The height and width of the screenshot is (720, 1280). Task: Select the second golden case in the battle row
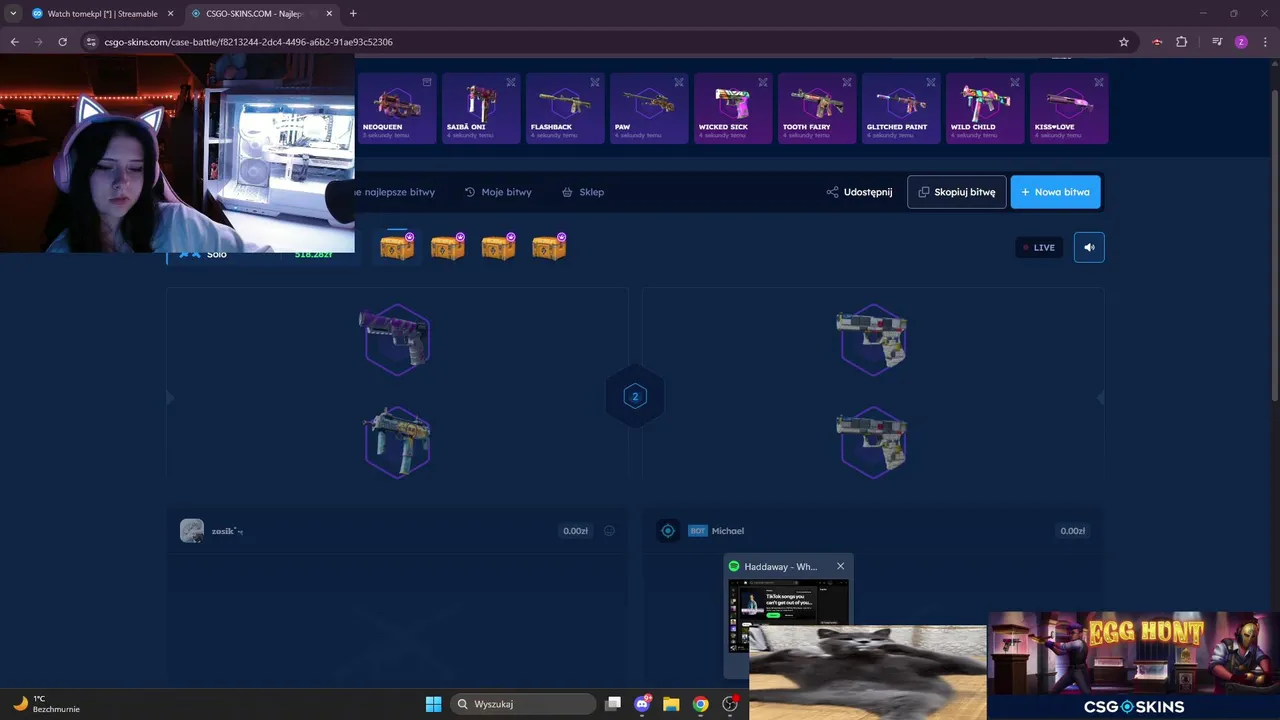[448, 246]
